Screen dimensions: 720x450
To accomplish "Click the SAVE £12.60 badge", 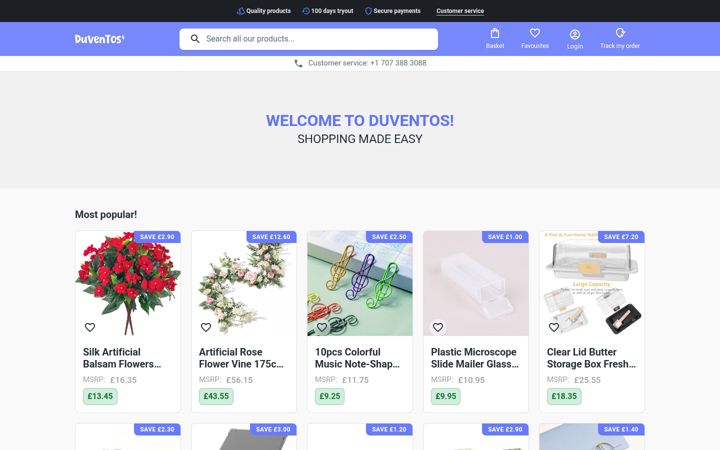I will tap(271, 237).
